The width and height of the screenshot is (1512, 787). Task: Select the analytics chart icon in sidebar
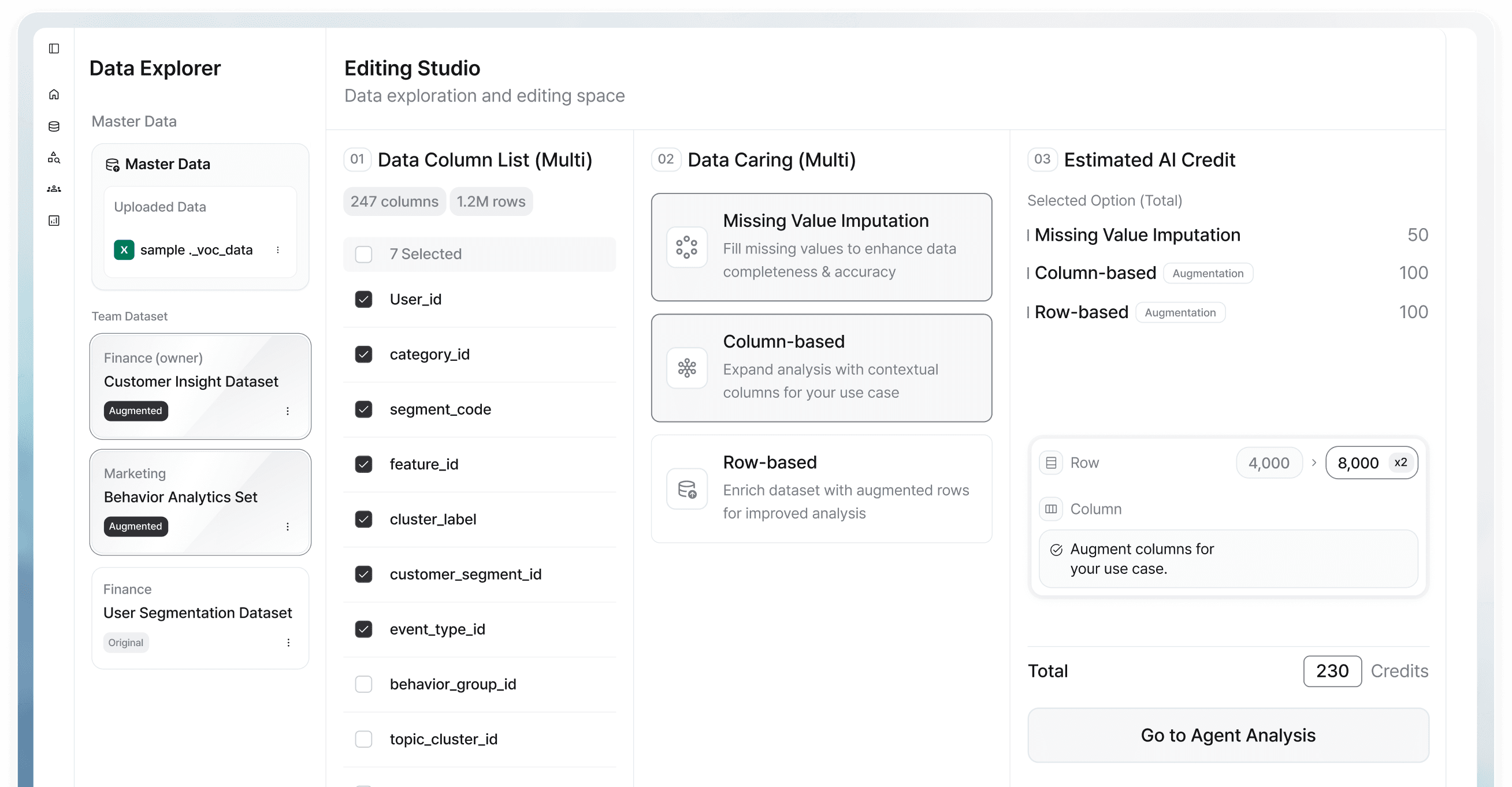click(54, 220)
